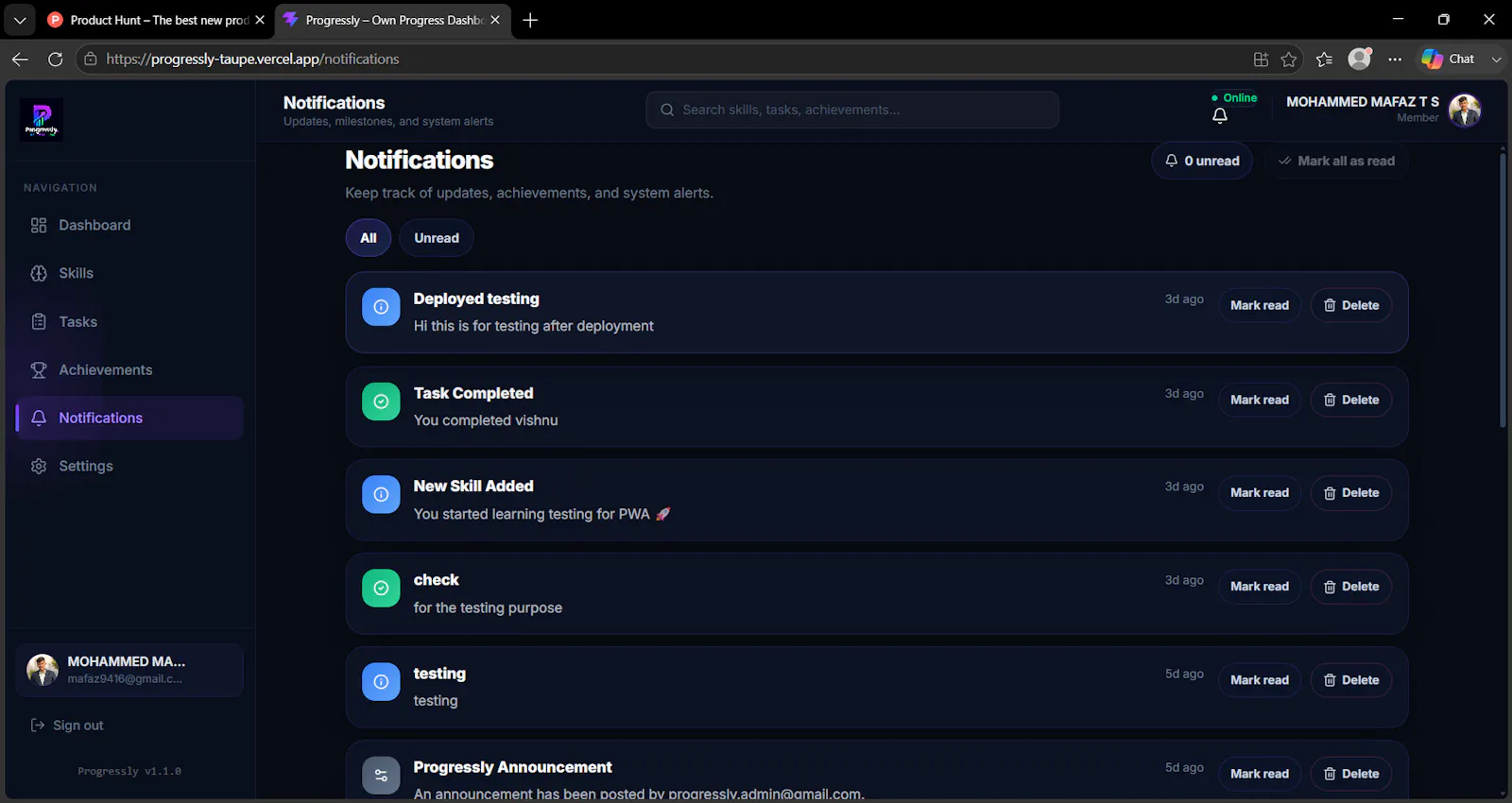
Task: Reload the page with the refresh icon
Action: (x=56, y=59)
